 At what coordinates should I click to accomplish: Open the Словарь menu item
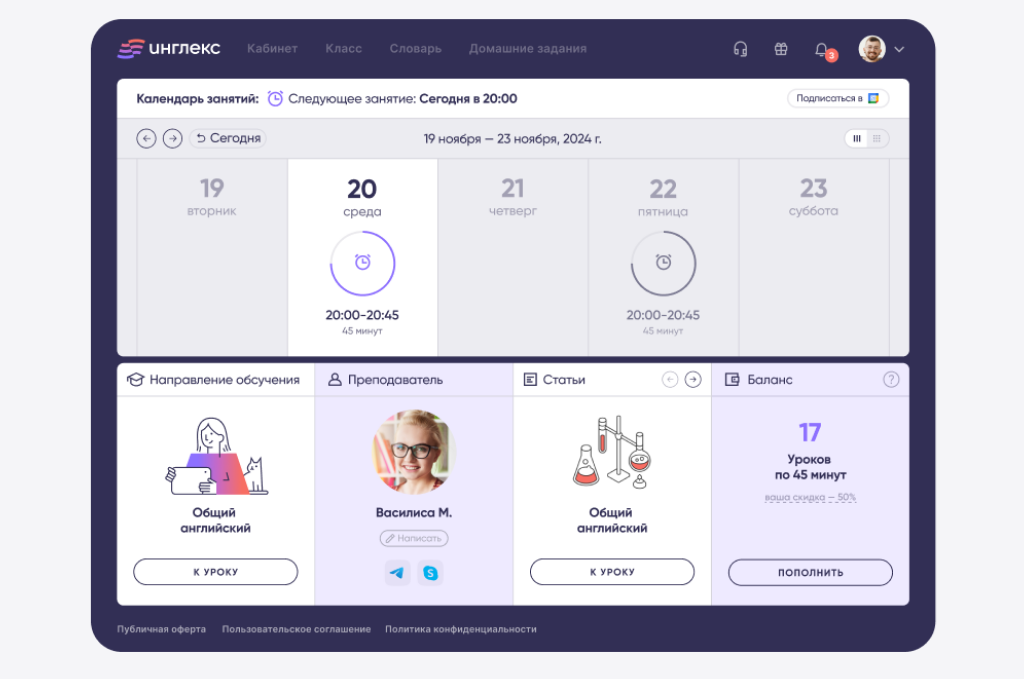(x=415, y=48)
